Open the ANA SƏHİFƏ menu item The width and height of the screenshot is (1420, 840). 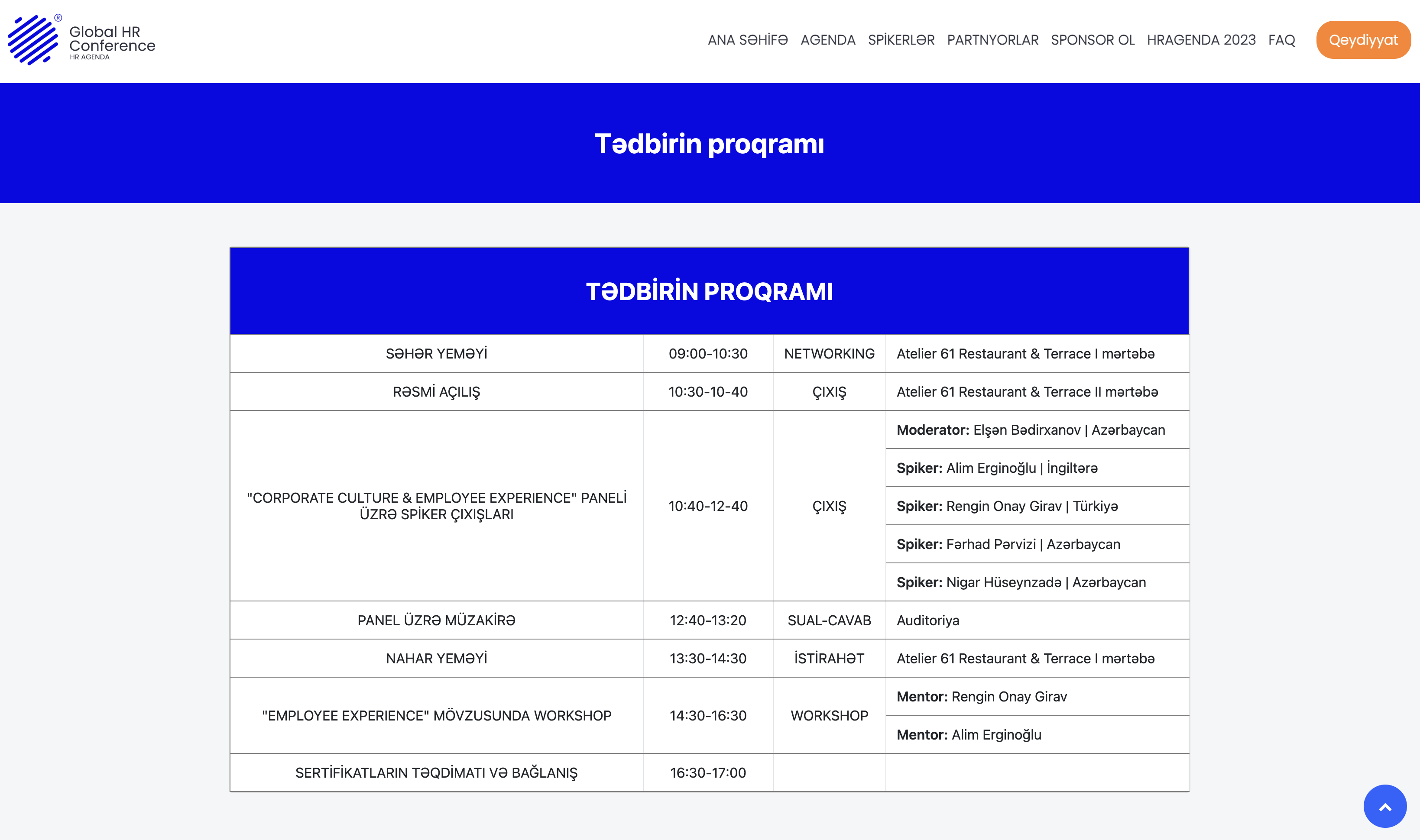tap(747, 40)
